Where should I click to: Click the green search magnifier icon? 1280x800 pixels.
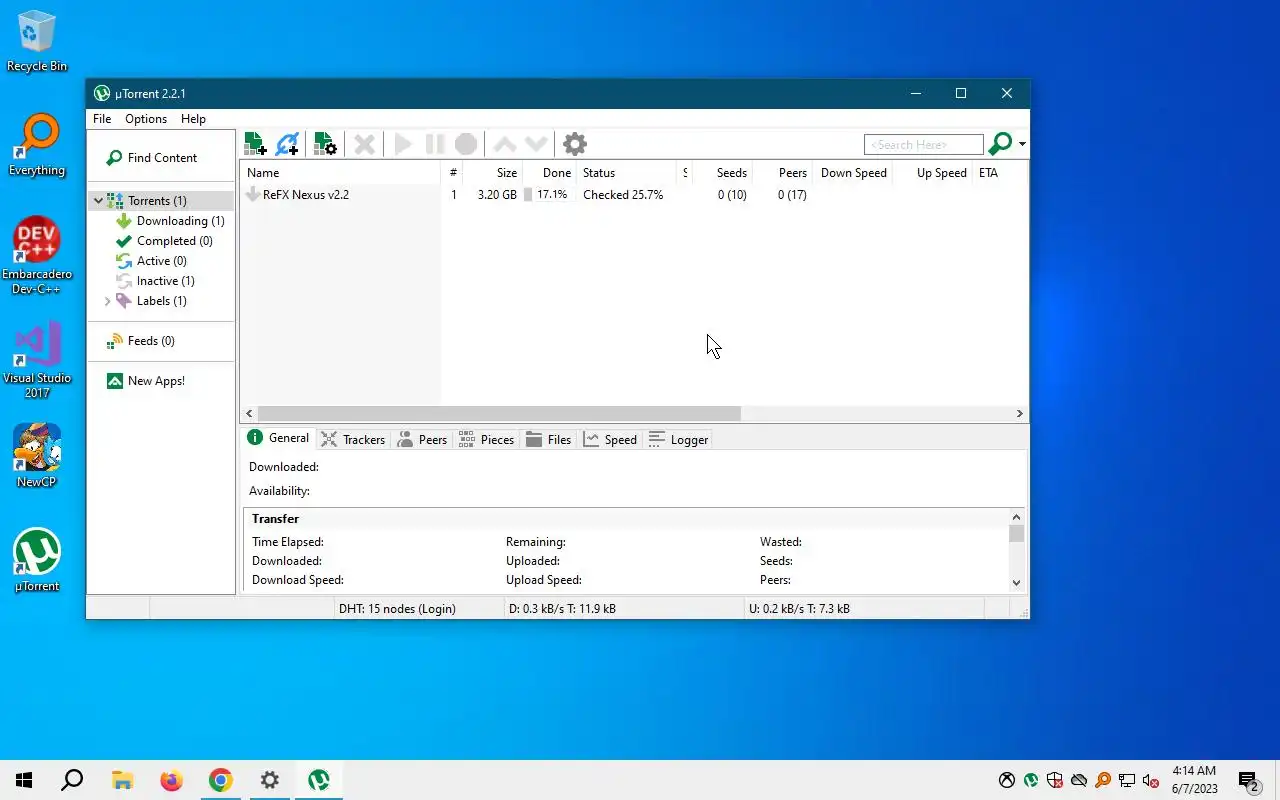pos(999,144)
